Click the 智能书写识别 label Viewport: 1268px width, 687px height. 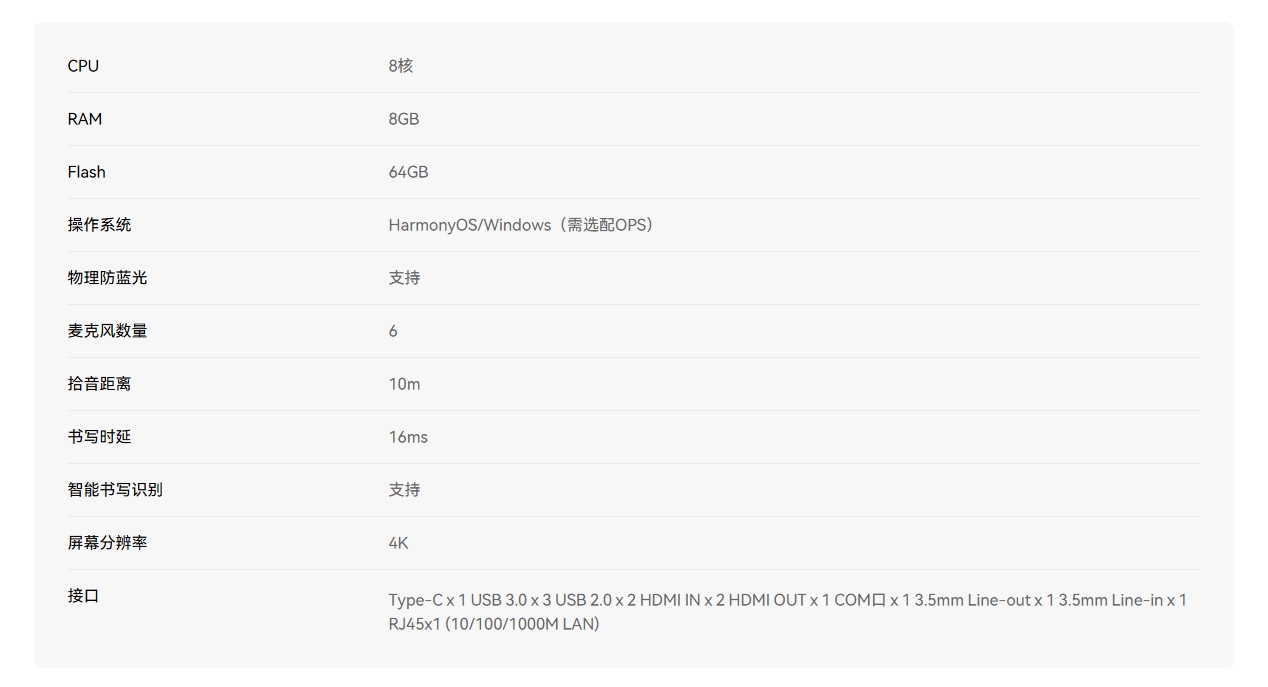tap(115, 490)
